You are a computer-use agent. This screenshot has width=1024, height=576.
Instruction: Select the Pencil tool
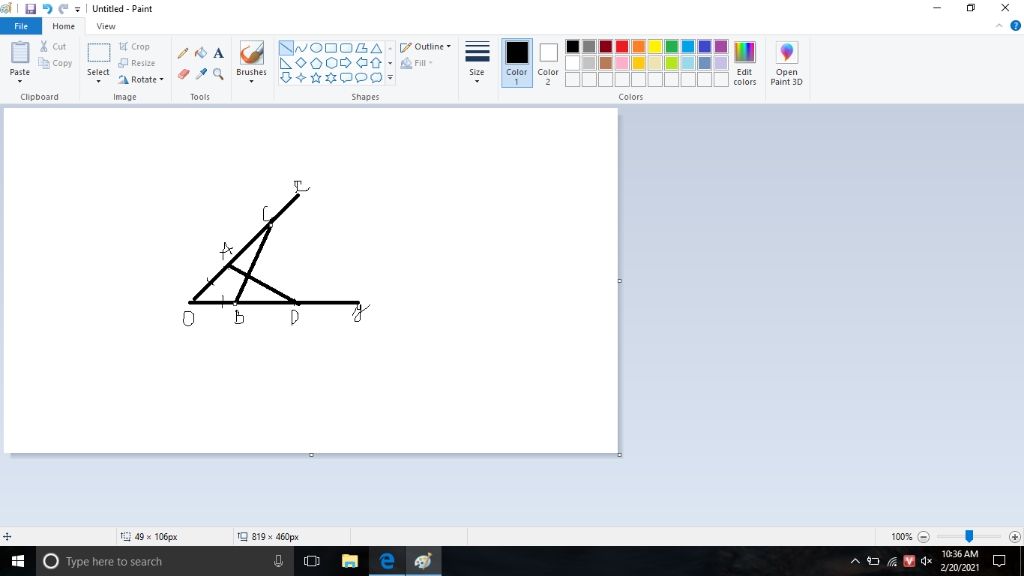click(x=183, y=53)
